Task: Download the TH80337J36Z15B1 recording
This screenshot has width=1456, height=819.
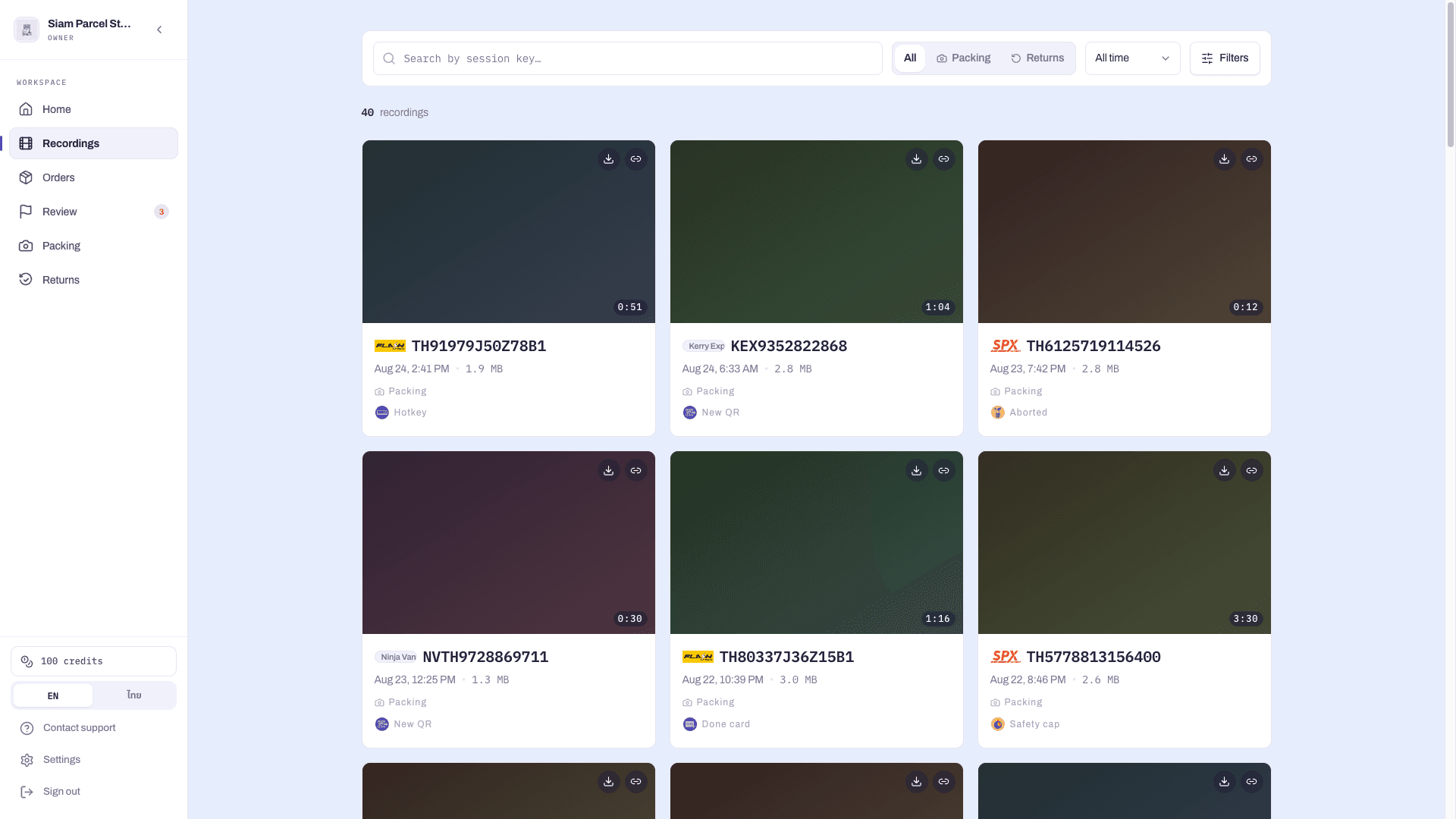Action: pyautogui.click(x=916, y=470)
